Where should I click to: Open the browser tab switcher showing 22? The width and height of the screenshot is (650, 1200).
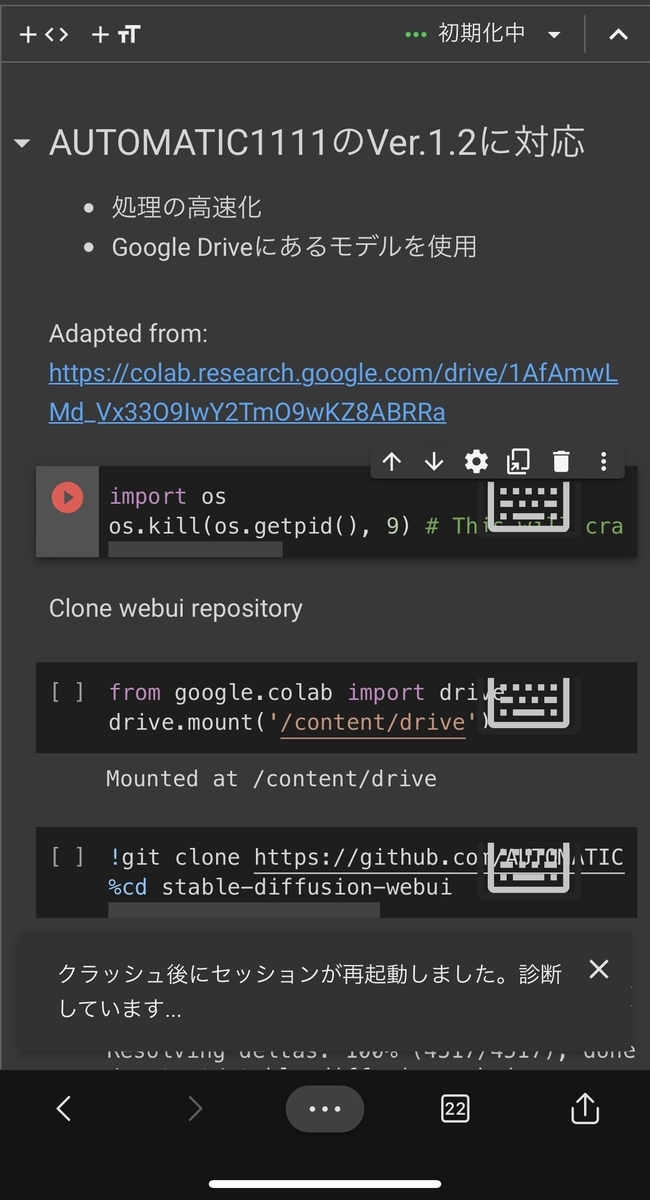455,1108
